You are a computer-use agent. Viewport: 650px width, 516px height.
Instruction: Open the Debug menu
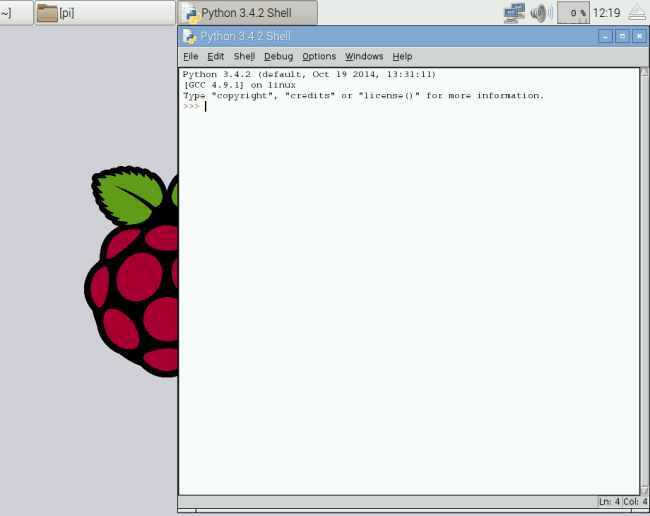click(279, 56)
